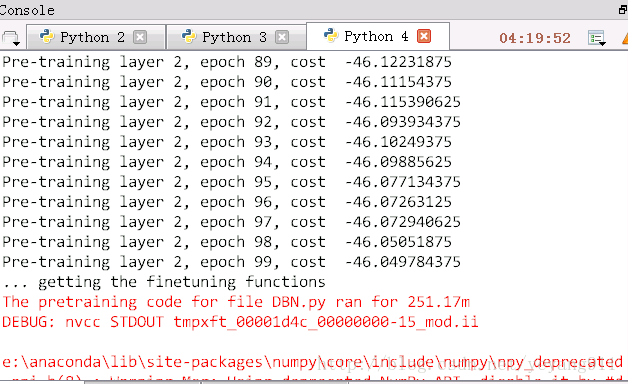Click the epoch 93 cost -46.10249375 line
628x384 pixels.
pos(227,142)
